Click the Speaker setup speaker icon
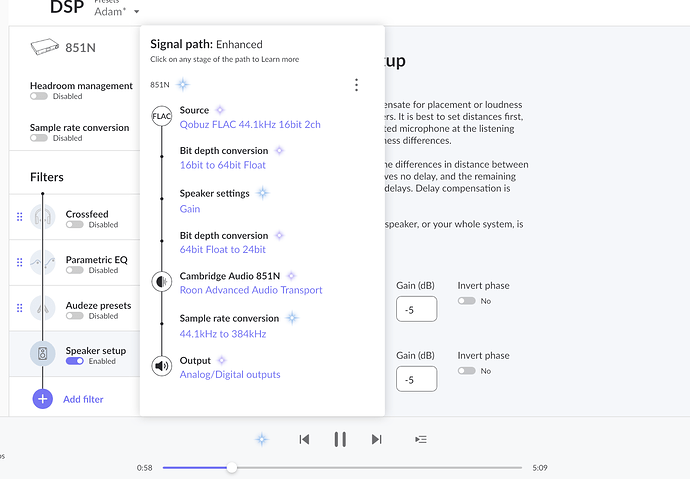690x479 pixels. [x=43, y=354]
